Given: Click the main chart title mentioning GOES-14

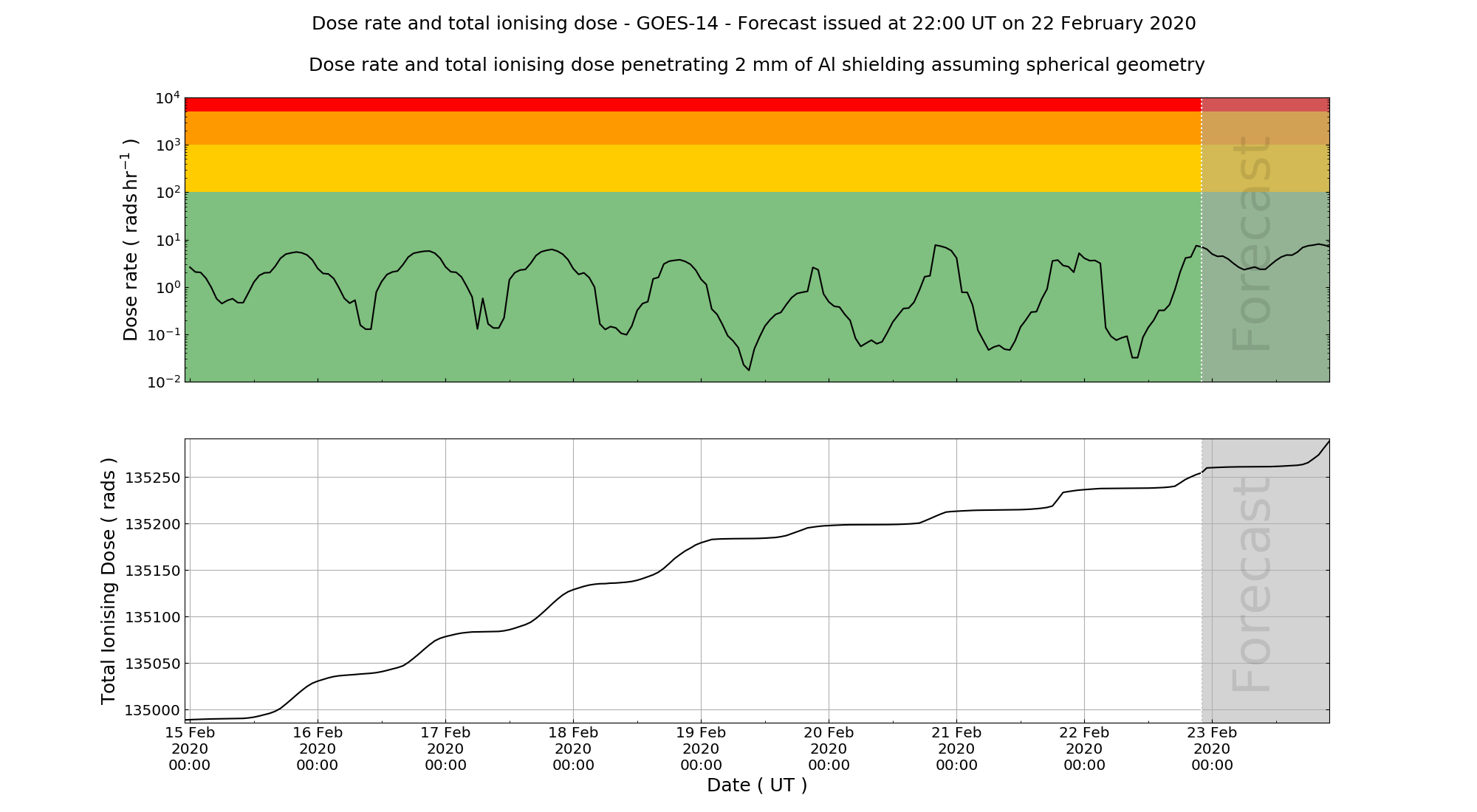Looking at the screenshot, I should click(753, 24).
